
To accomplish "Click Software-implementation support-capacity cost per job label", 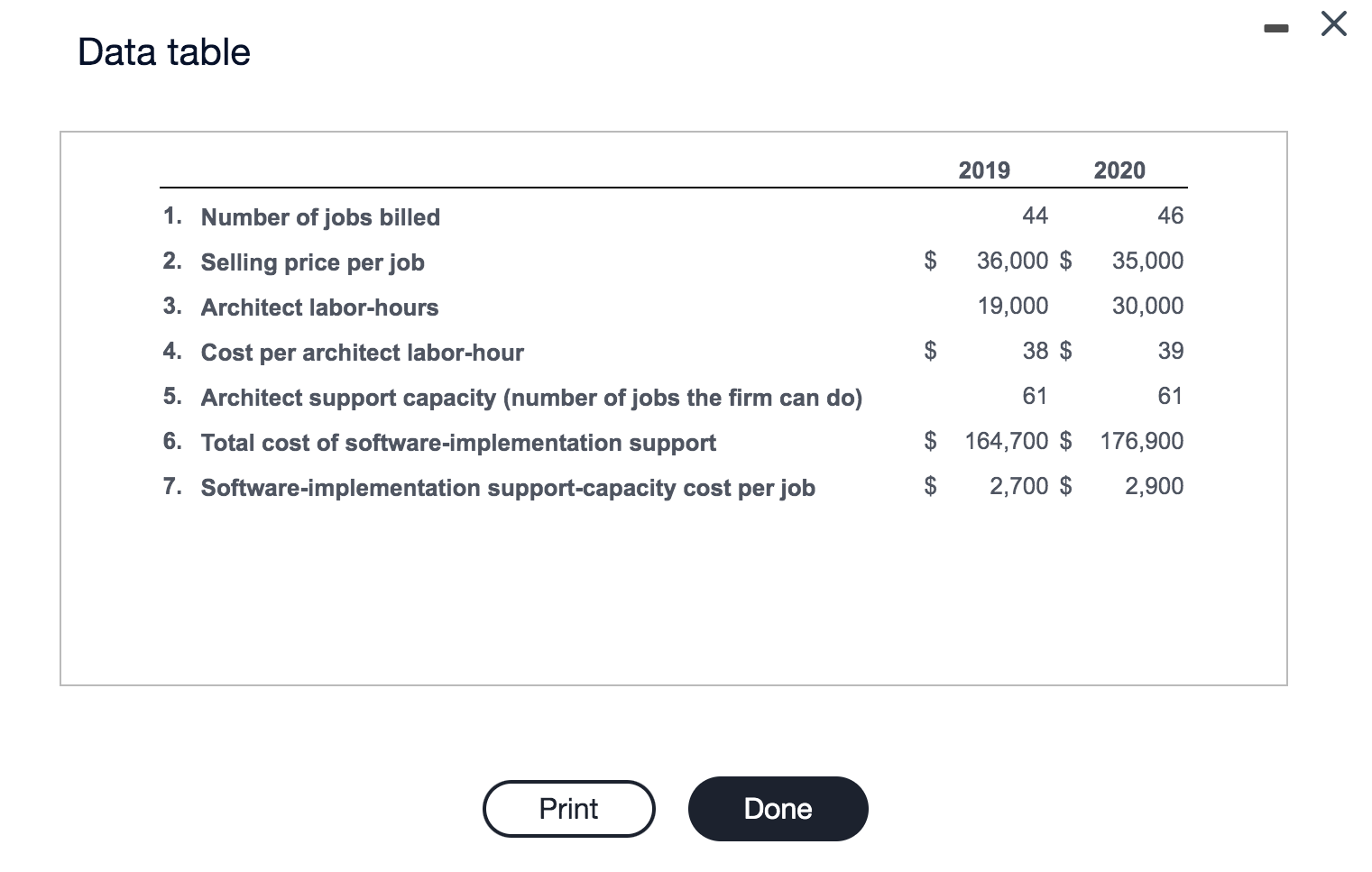I will 508,488.
